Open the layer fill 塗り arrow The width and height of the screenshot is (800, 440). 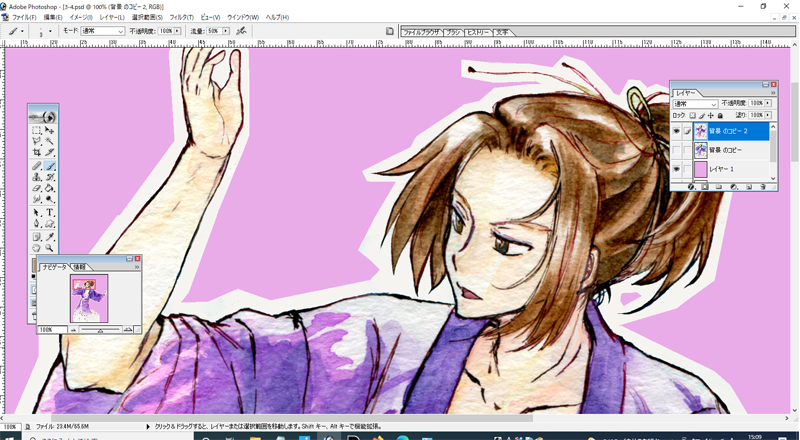[x=768, y=115]
